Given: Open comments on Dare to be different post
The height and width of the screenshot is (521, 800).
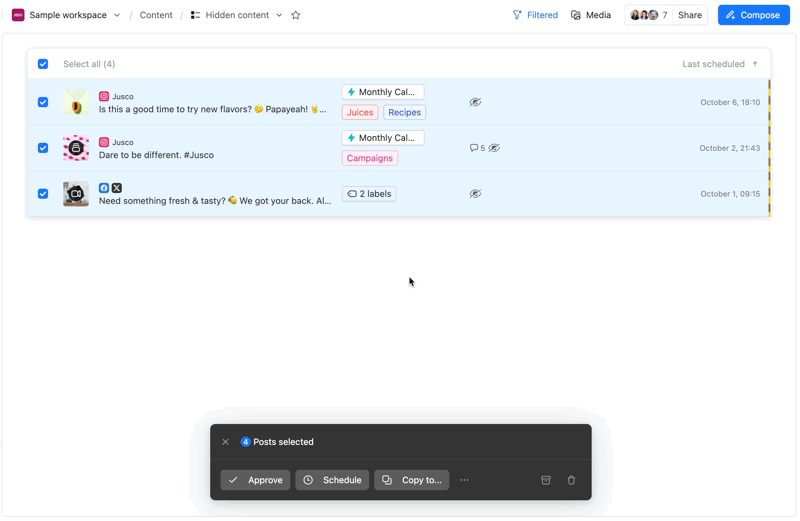Looking at the screenshot, I should 477,148.
